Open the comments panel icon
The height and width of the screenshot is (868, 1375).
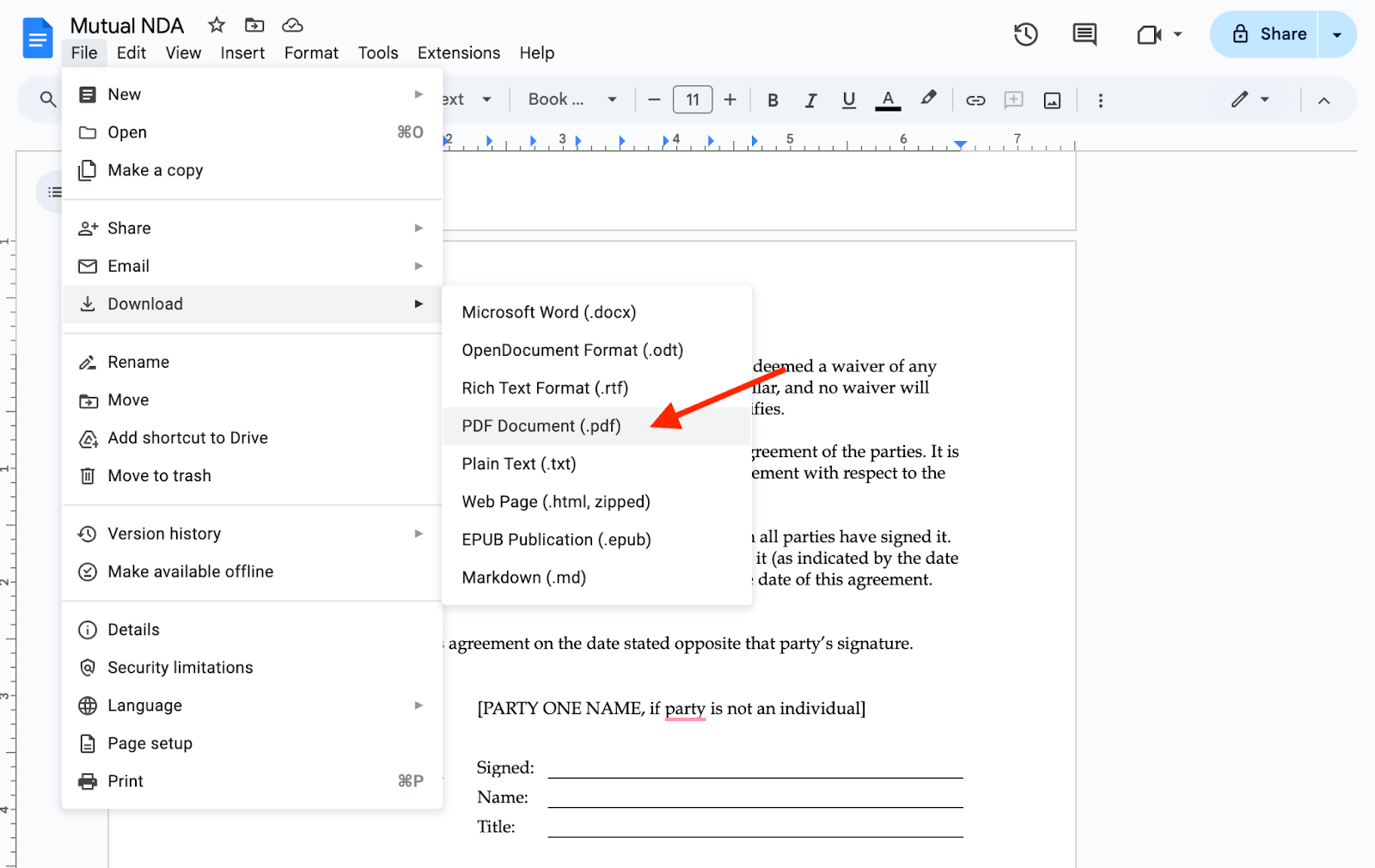tap(1085, 34)
